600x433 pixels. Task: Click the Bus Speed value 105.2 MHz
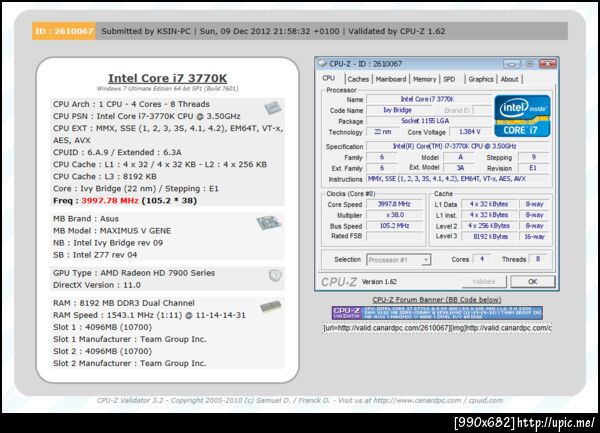[x=394, y=226]
